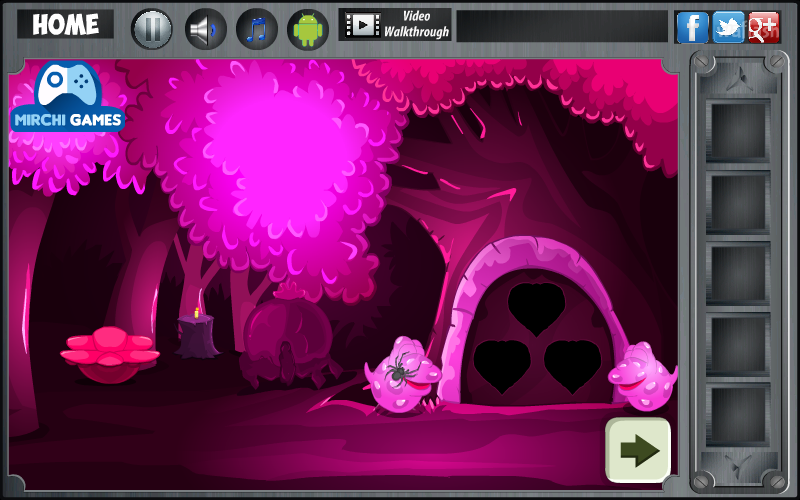Share on Twitter icon
Screen dimensions: 800x500
pyautogui.click(x=728, y=27)
